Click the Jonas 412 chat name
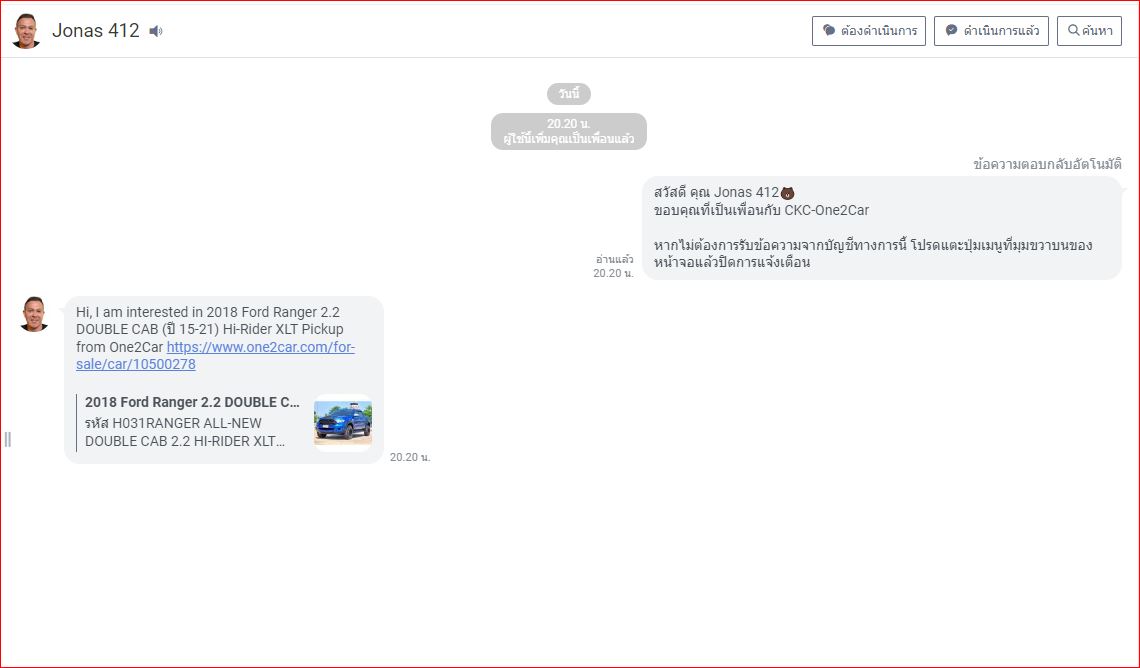Screen dimensions: 1140x668 96,31
